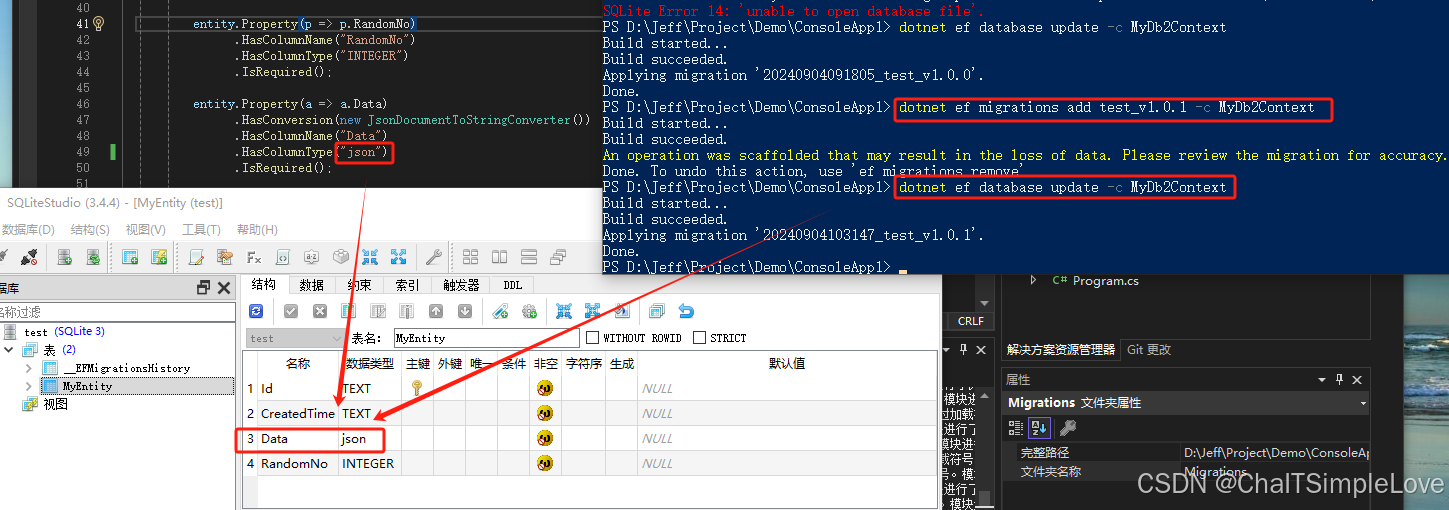Close the database panel with X
Screen dimensions: 1449x510
coord(224,288)
